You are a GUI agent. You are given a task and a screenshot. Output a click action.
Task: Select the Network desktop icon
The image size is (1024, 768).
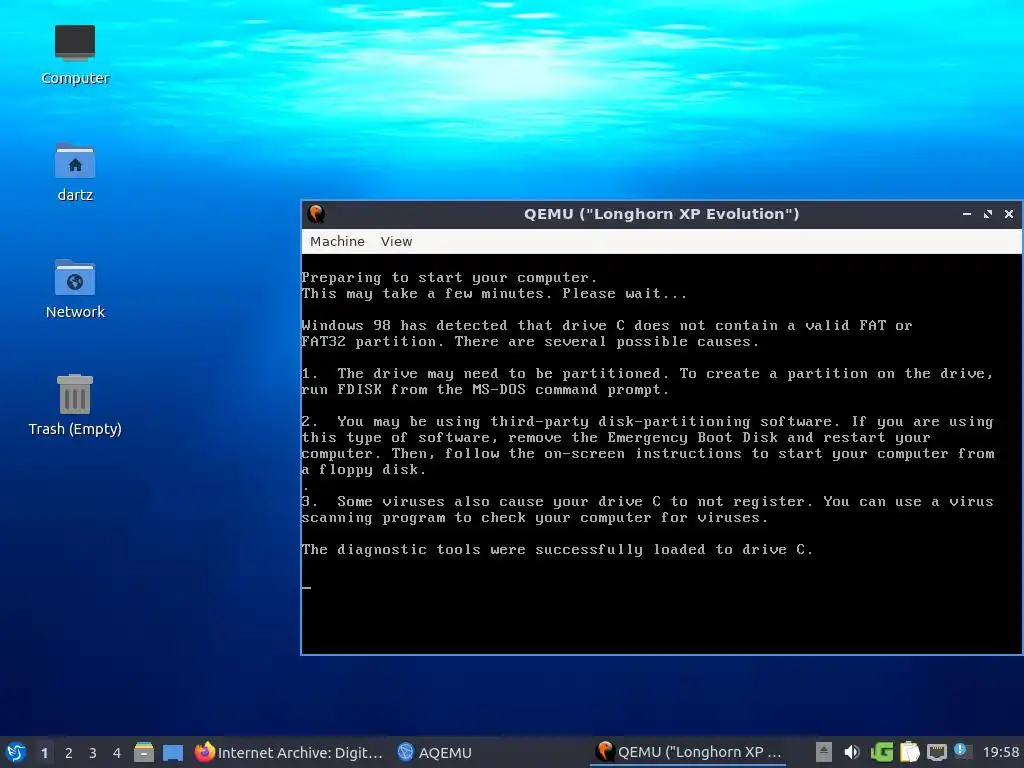(75, 289)
